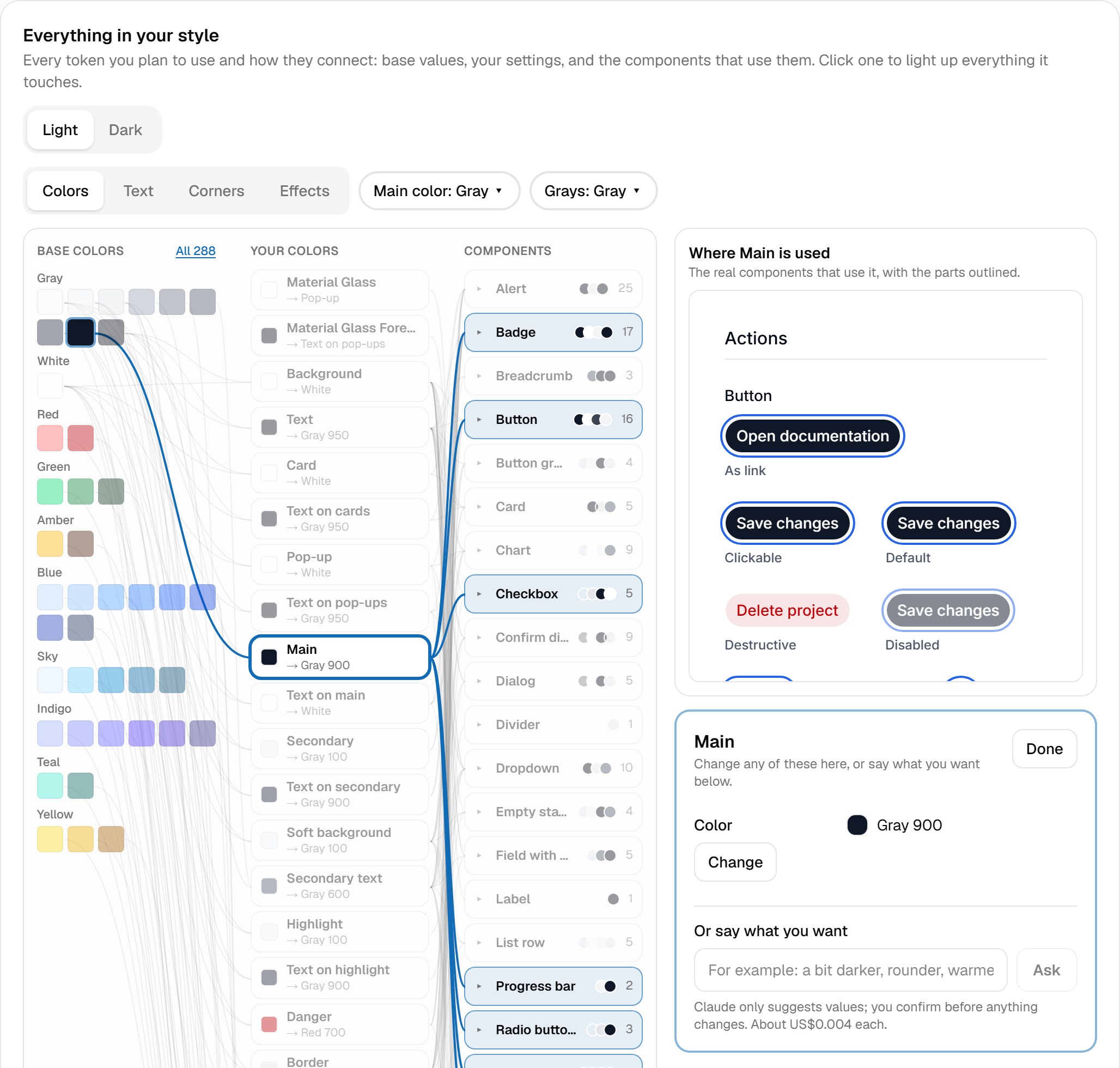Select the Effects tab
1120x1068 pixels.
305,191
